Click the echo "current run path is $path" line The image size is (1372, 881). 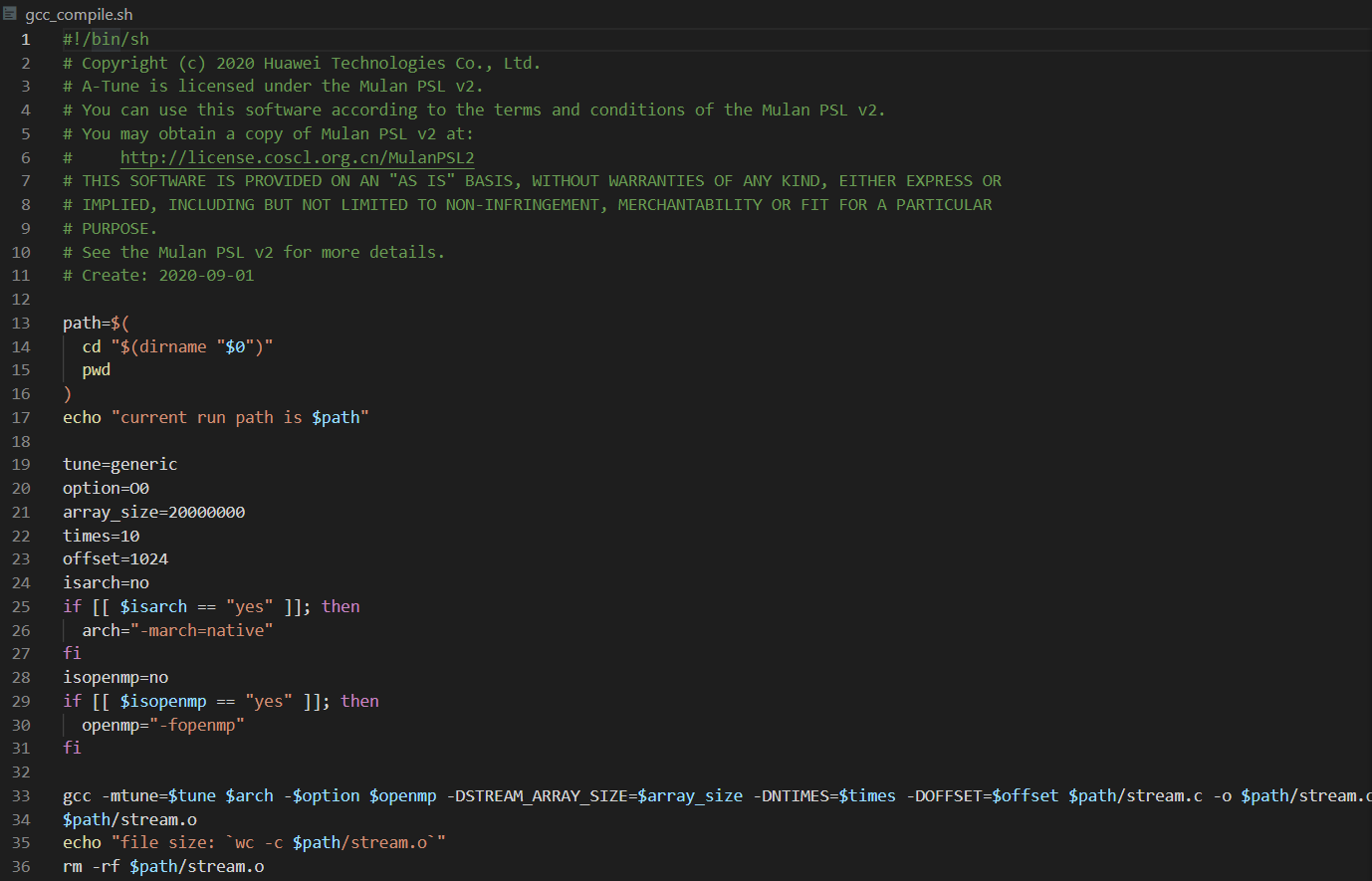click(216, 418)
